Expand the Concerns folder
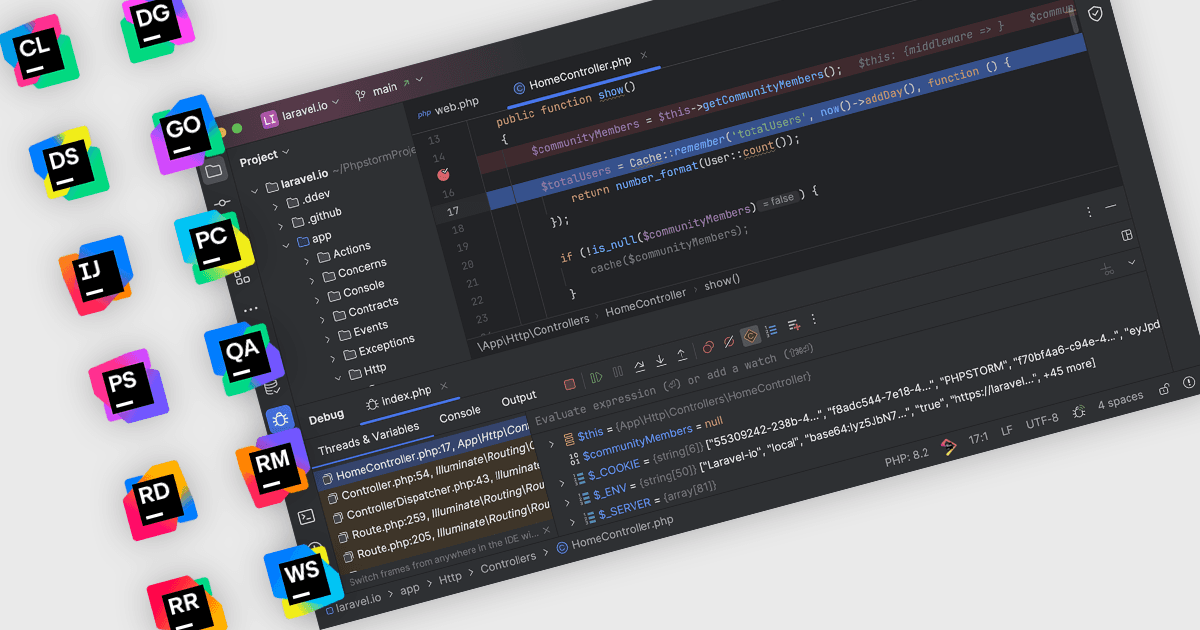 [x=312, y=280]
